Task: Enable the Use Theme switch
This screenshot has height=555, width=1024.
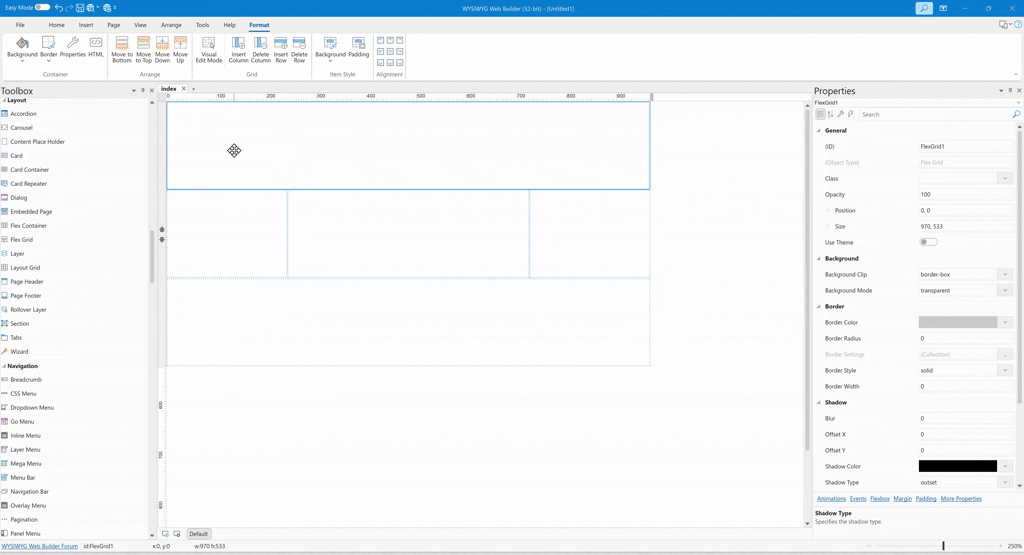Action: 928,242
